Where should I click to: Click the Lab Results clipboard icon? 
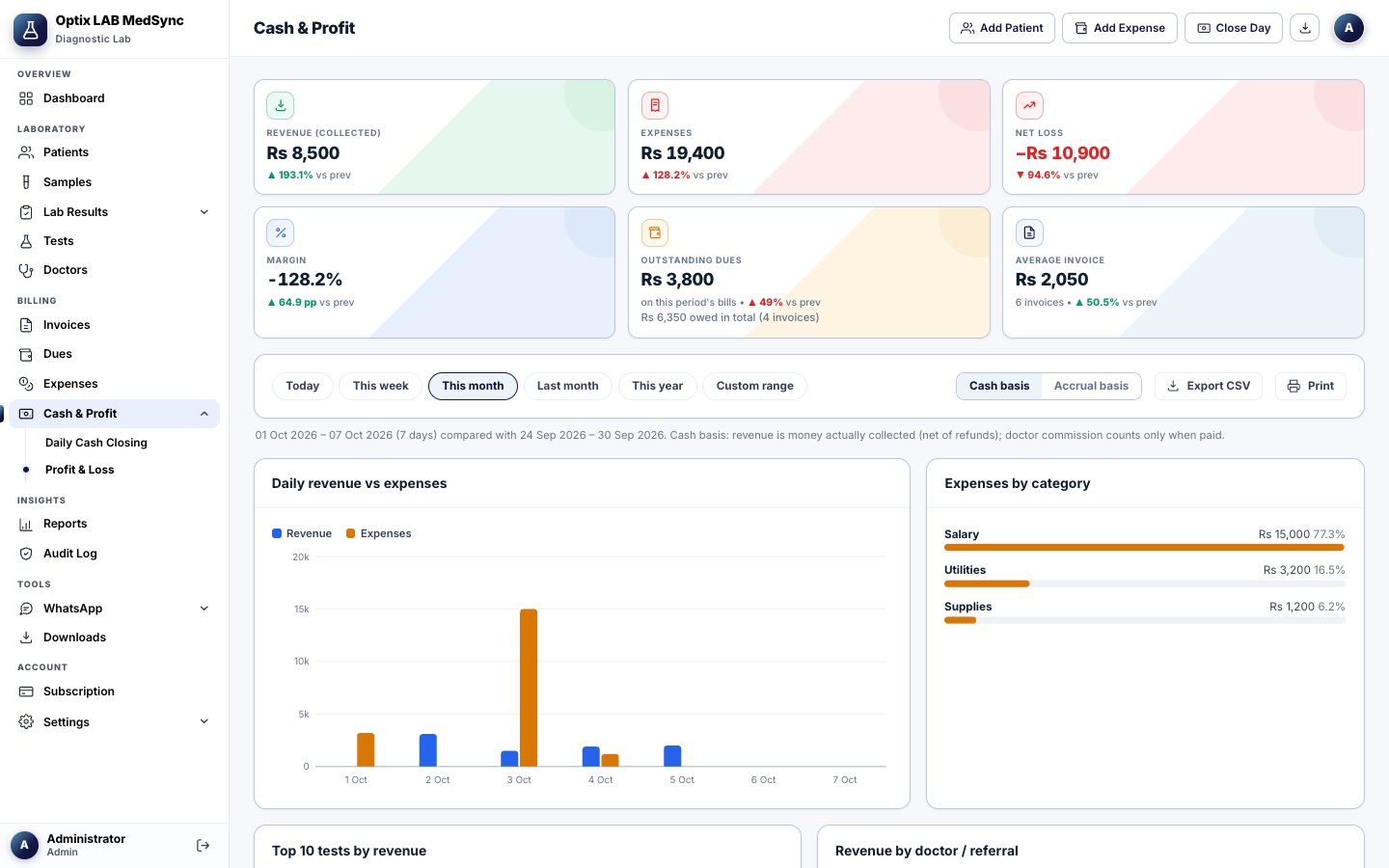coord(26,212)
